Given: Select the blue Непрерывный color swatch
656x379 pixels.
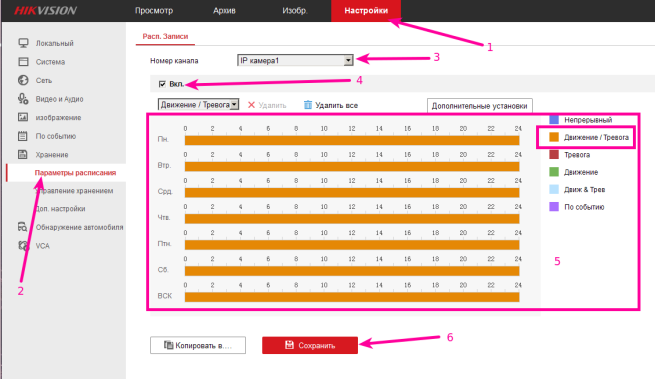Looking at the screenshot, I should point(554,120).
